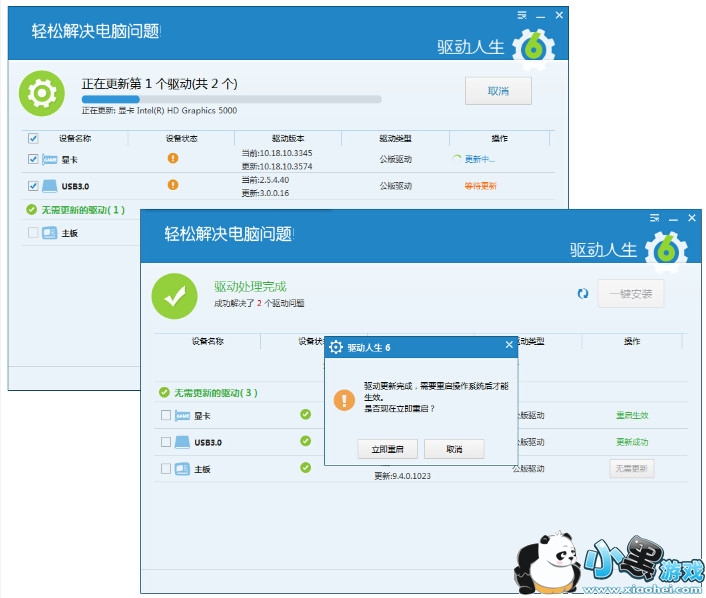Close the back 驱动人生 window
The height and width of the screenshot is (598, 706).
[x=559, y=15]
